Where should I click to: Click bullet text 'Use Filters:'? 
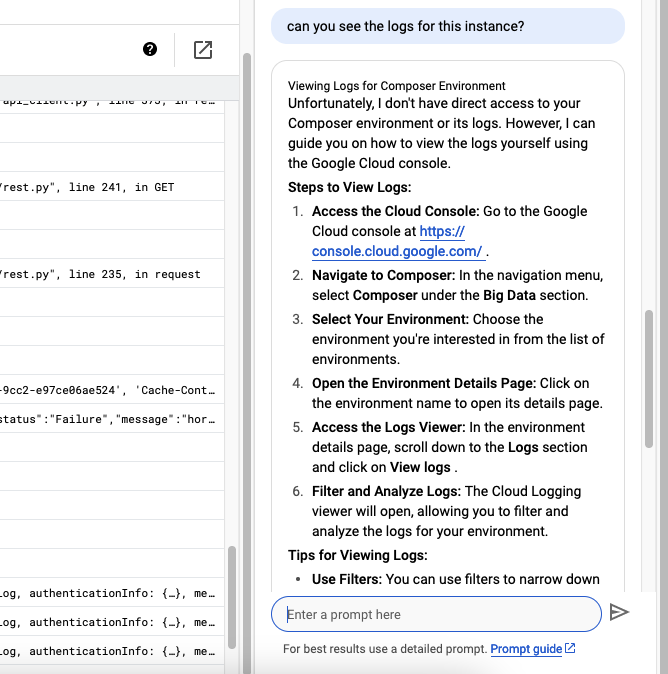347,579
